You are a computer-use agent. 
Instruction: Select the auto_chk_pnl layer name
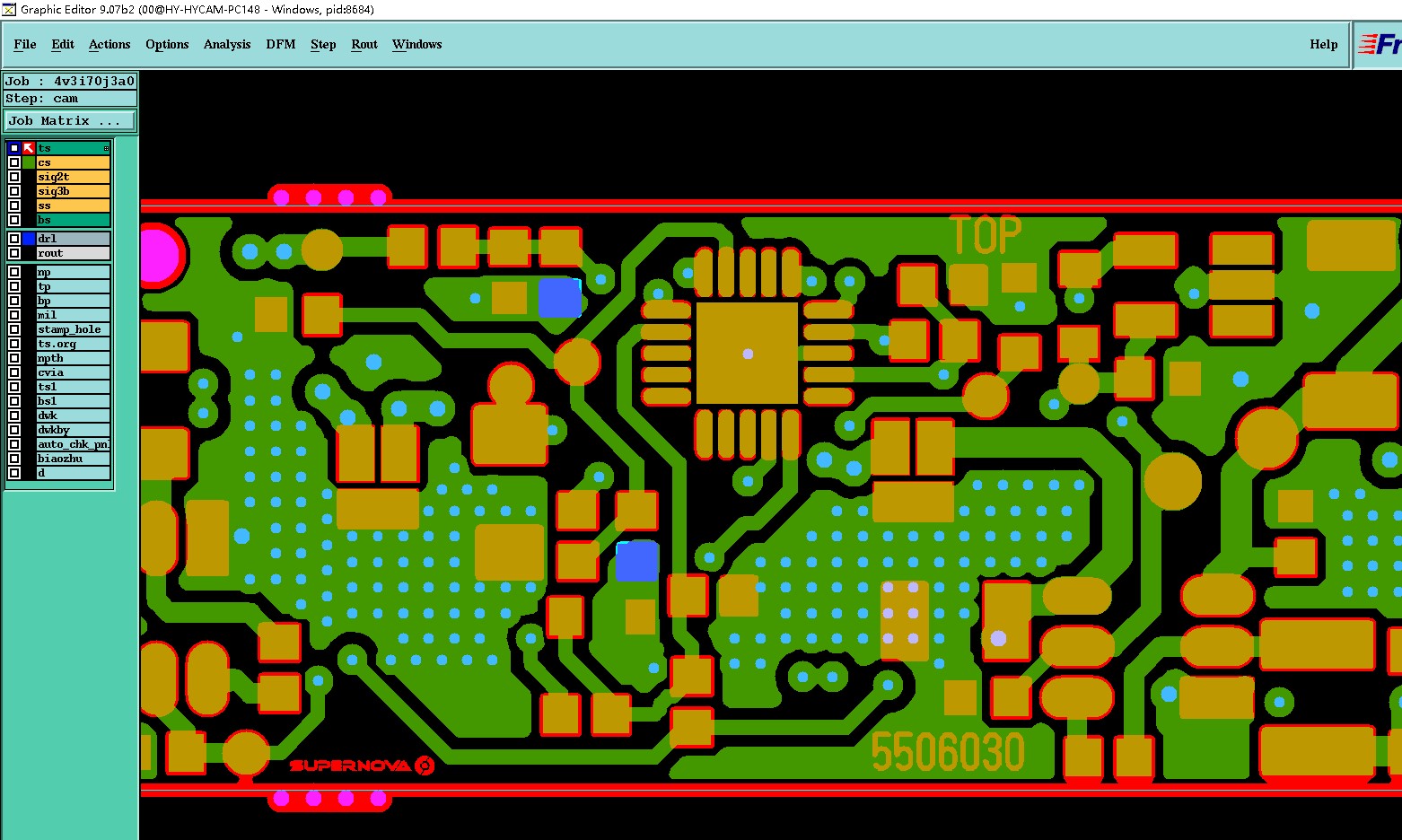click(74, 444)
